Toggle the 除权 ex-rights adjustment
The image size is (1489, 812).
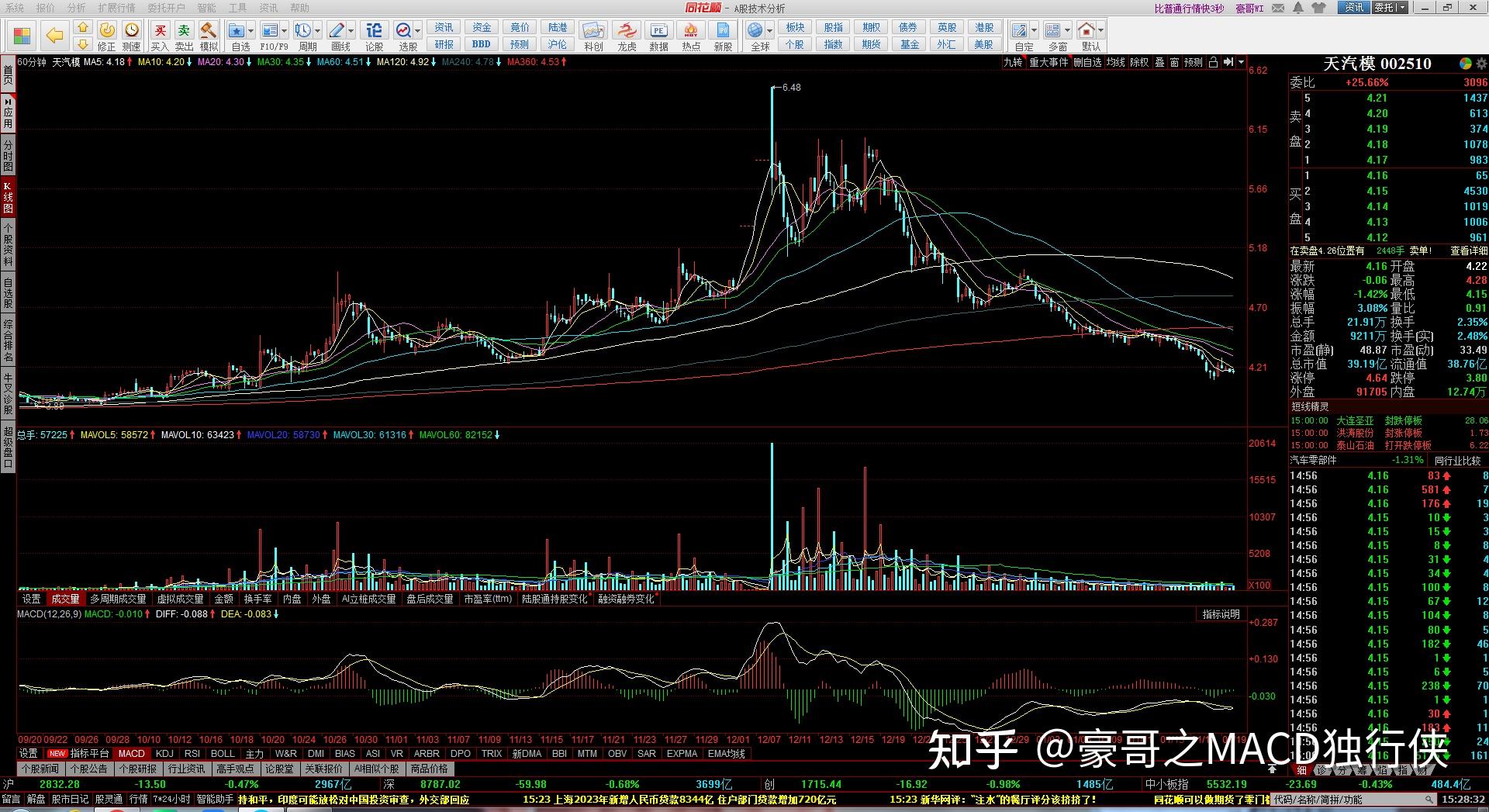1138,62
